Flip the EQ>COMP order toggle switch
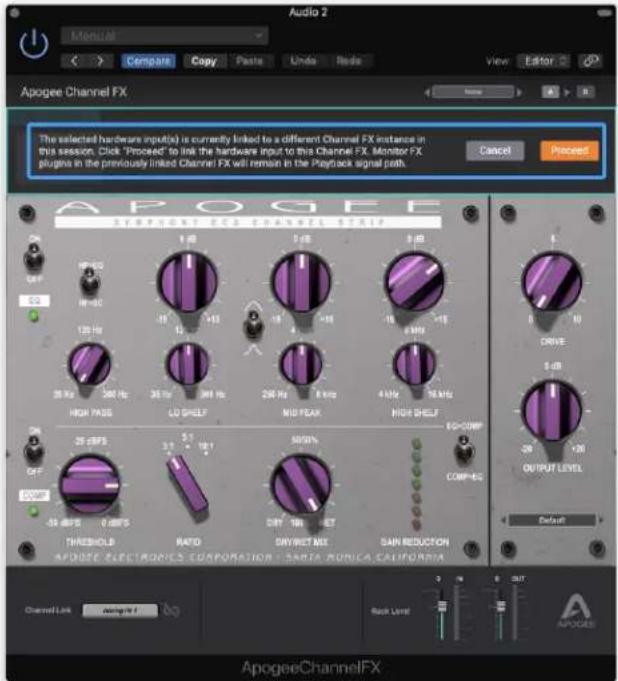The image size is (618, 681). [463, 450]
